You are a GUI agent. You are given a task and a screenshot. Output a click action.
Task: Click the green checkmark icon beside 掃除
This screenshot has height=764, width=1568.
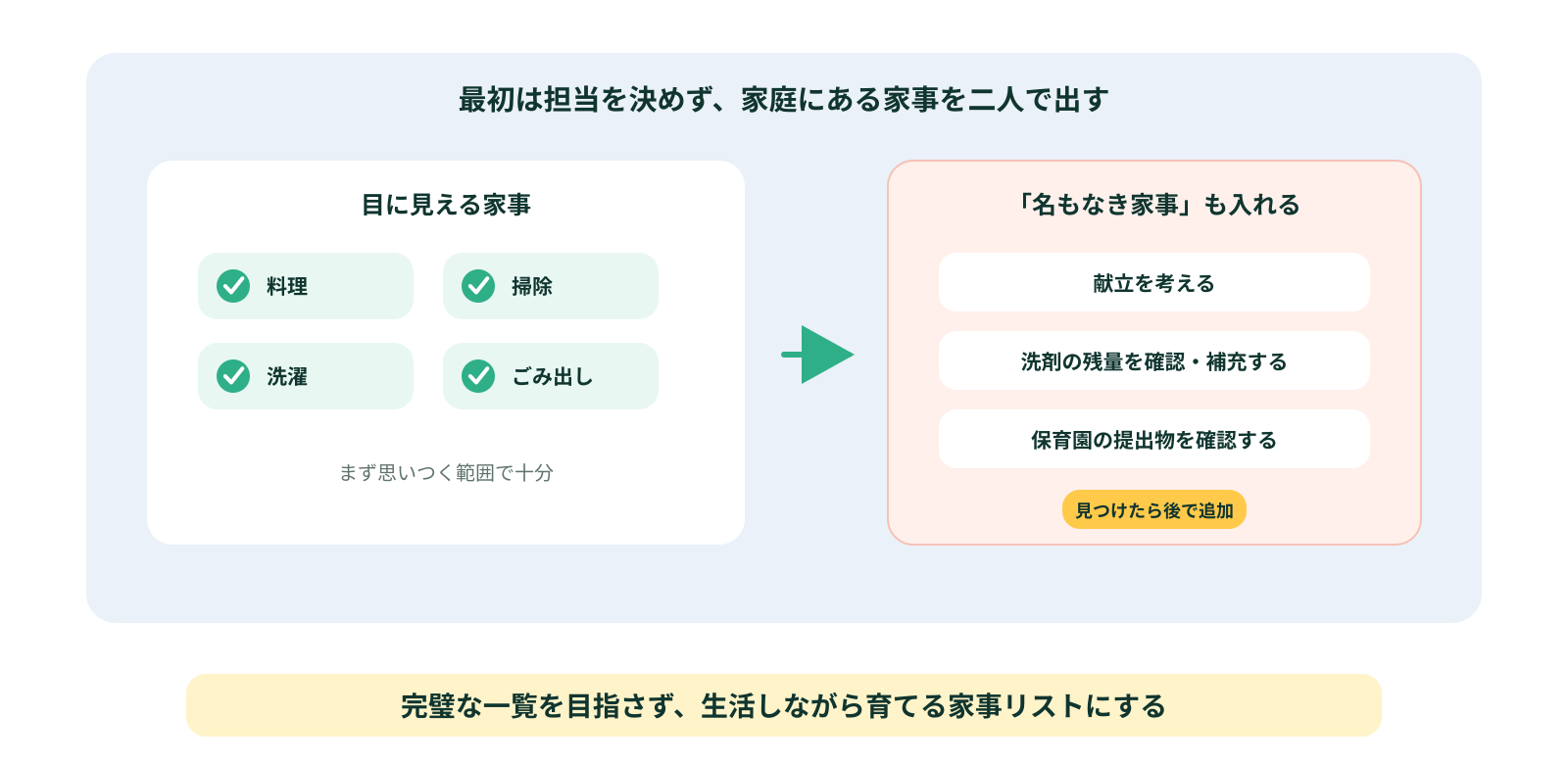coord(478,286)
